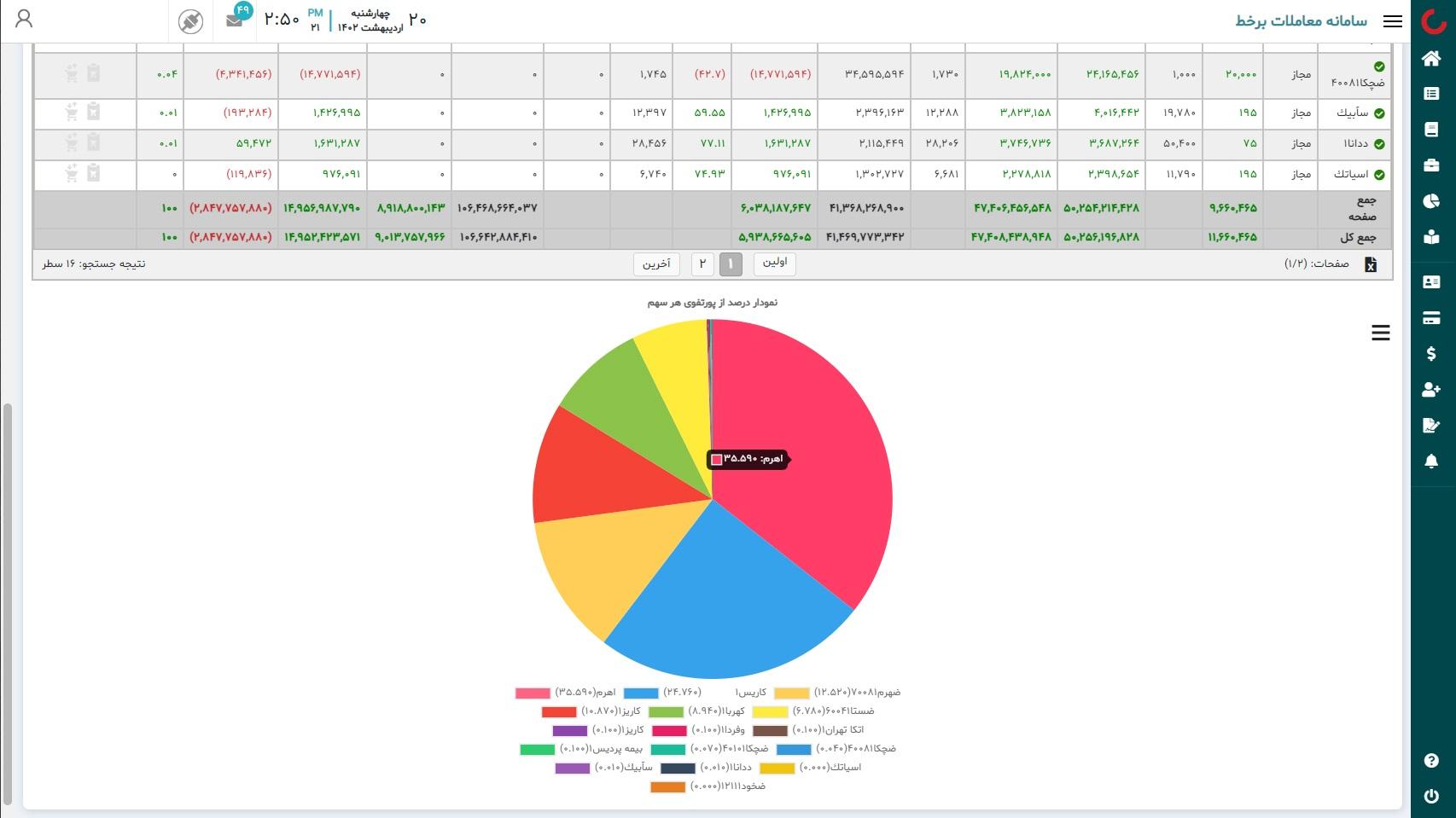Click the clipboard icon in the ددانا row

[94, 142]
